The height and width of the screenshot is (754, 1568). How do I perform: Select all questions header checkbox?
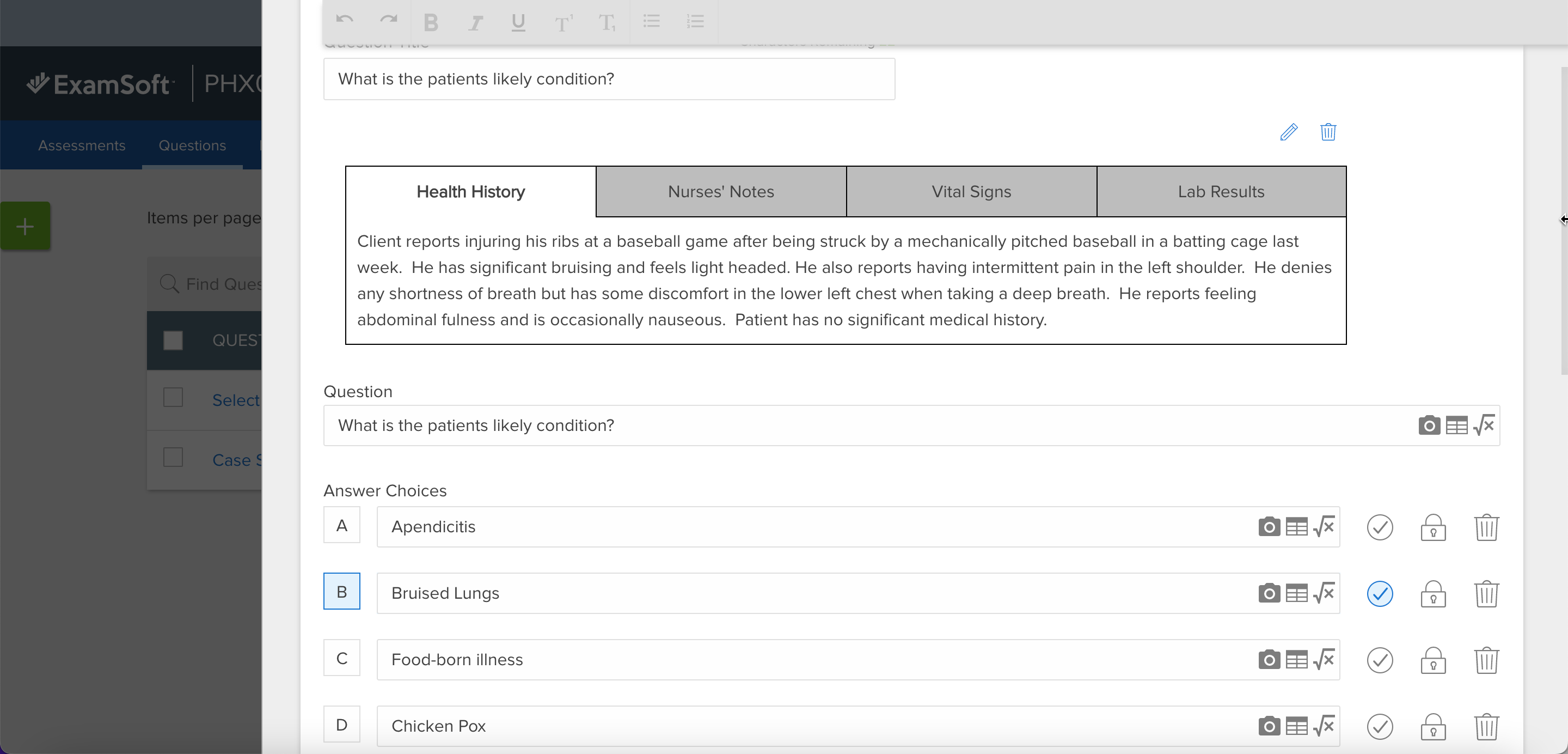coord(173,340)
